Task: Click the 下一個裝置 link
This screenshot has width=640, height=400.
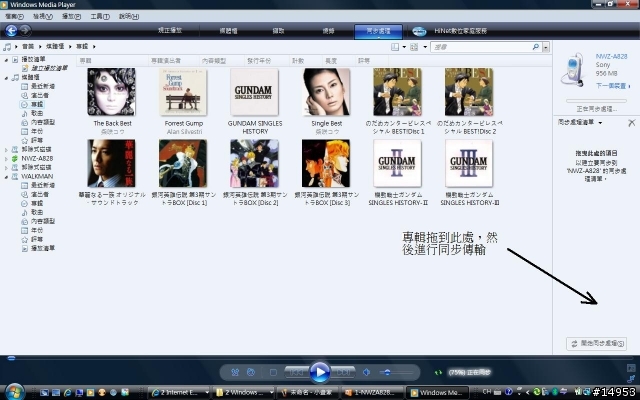Action: coord(613,86)
